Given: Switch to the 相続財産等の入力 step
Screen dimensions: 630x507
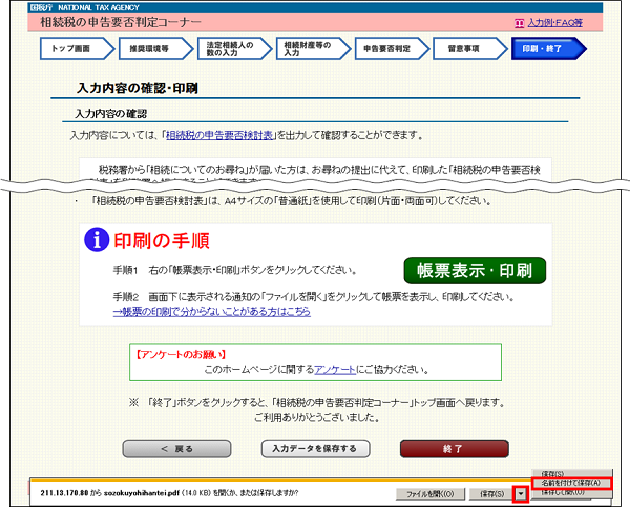Looking at the screenshot, I should point(313,49).
